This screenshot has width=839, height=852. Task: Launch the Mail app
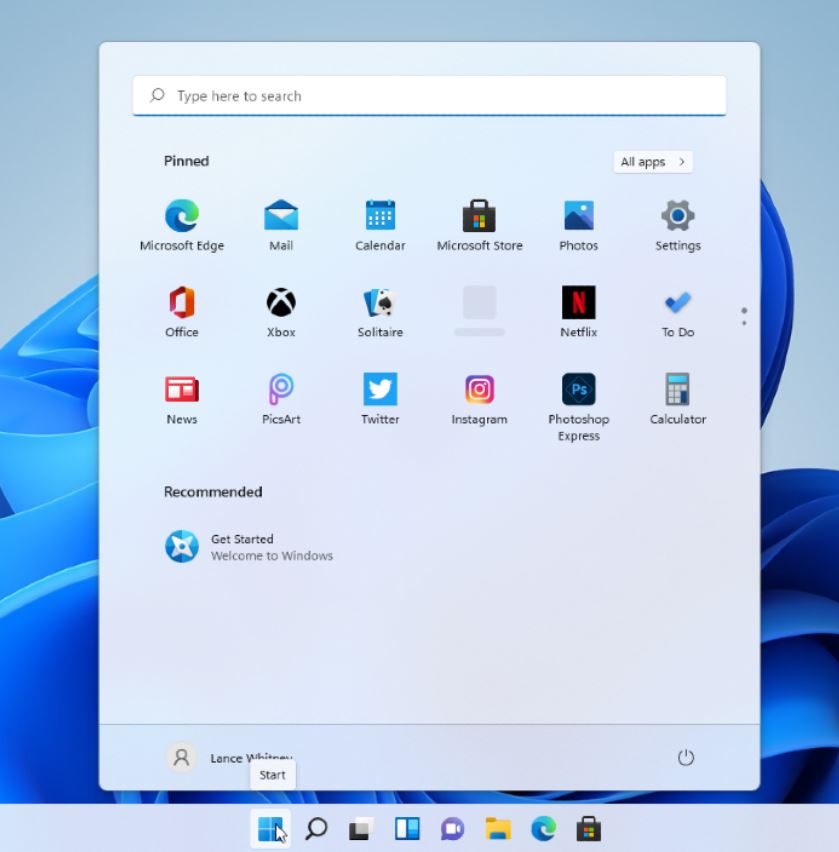(281, 225)
